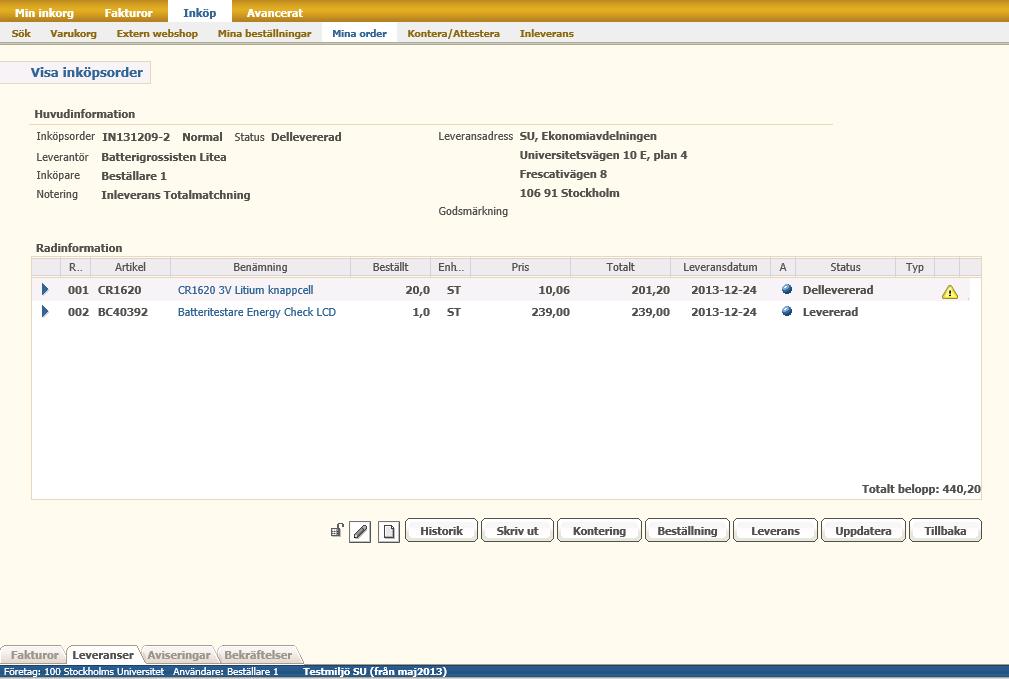Click the Typ column header
The height and width of the screenshot is (679, 1009).
coord(914,267)
